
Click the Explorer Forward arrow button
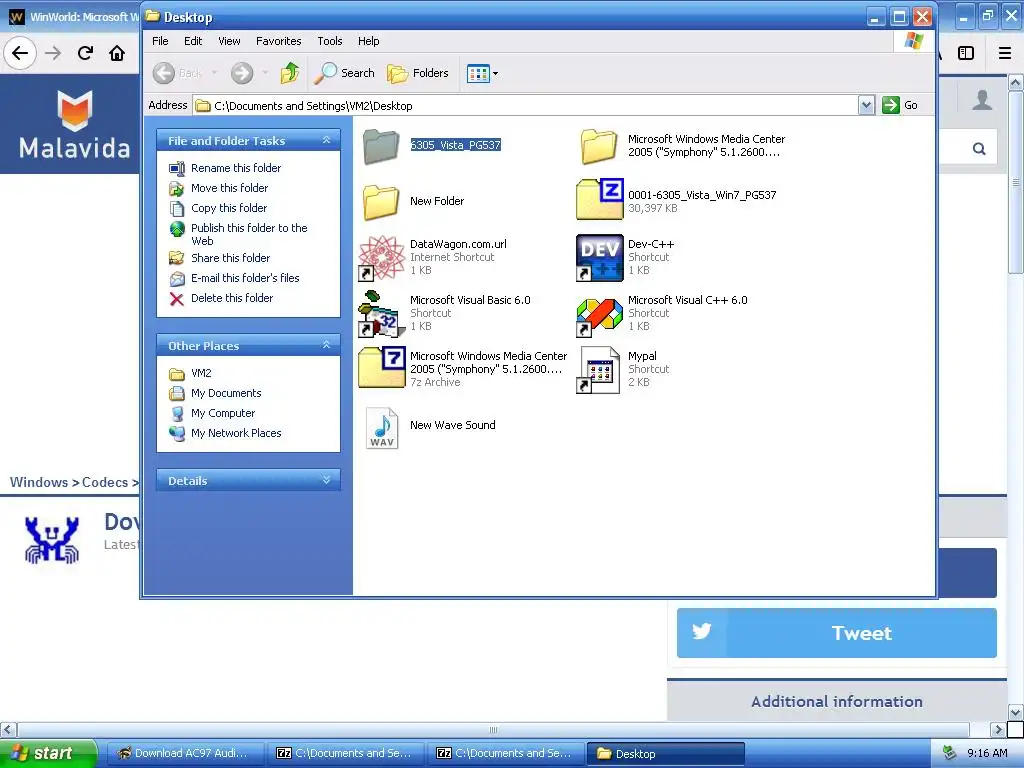coord(242,73)
